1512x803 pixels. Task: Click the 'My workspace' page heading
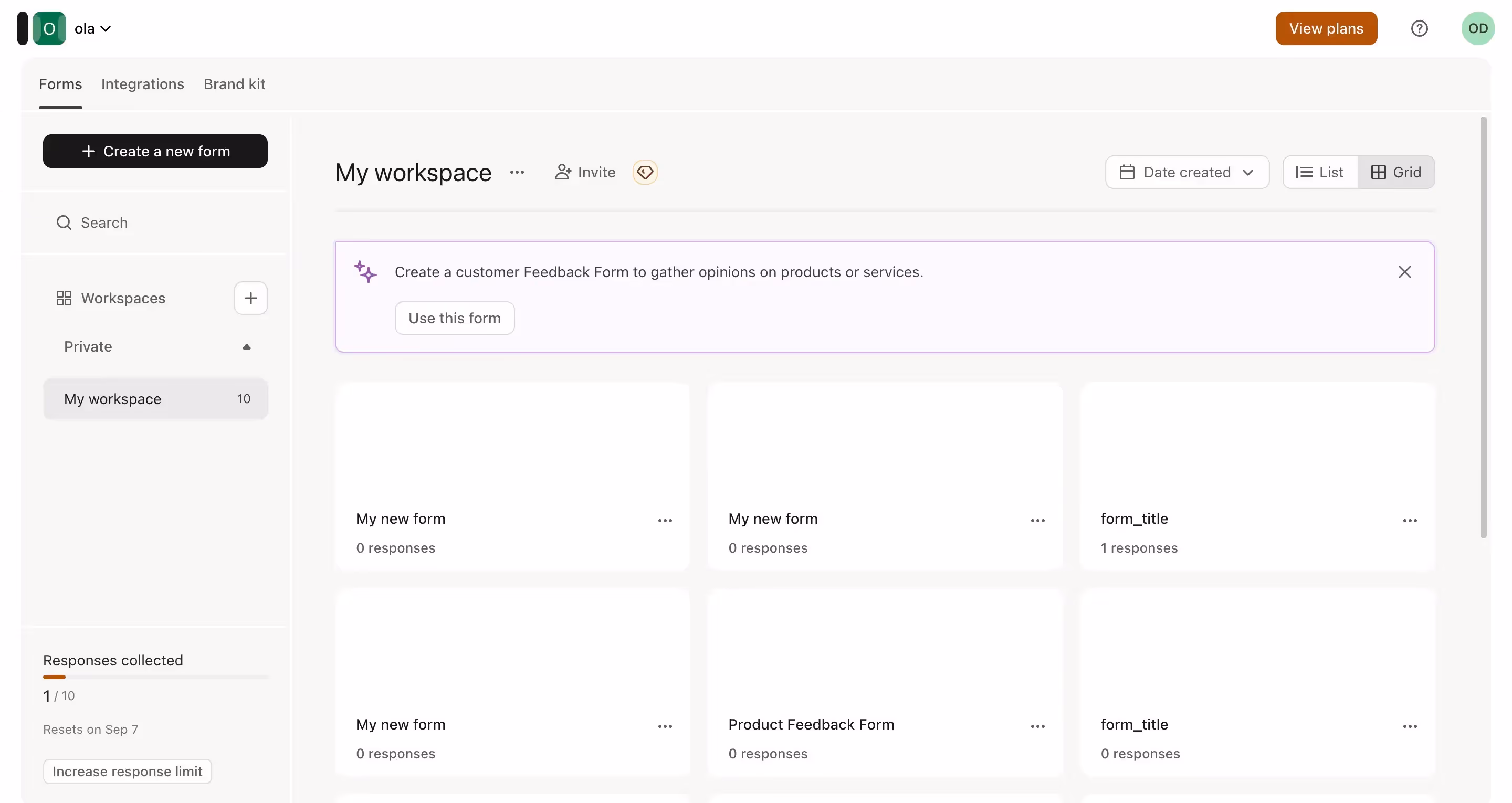pyautogui.click(x=413, y=172)
